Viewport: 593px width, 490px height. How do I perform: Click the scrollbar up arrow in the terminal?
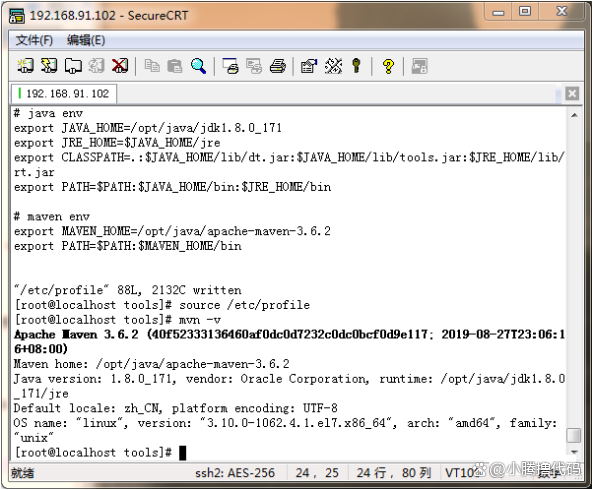(574, 115)
